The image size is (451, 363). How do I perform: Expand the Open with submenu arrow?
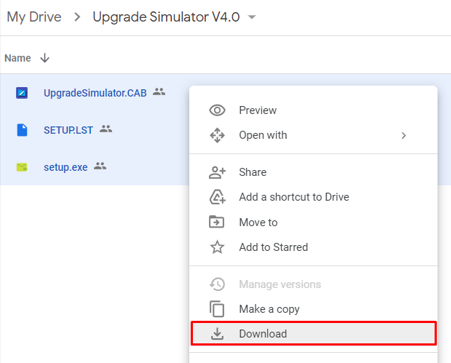pos(404,135)
